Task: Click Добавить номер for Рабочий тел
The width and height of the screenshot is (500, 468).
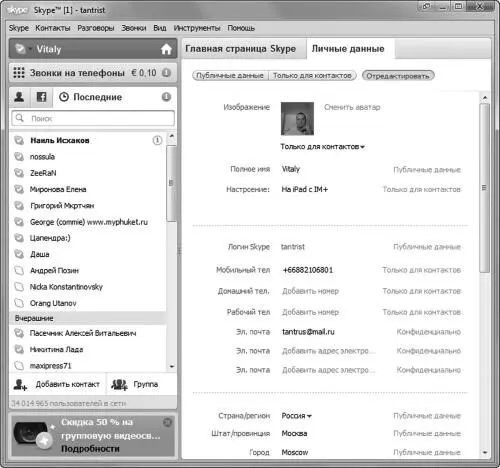Action: tap(310, 312)
